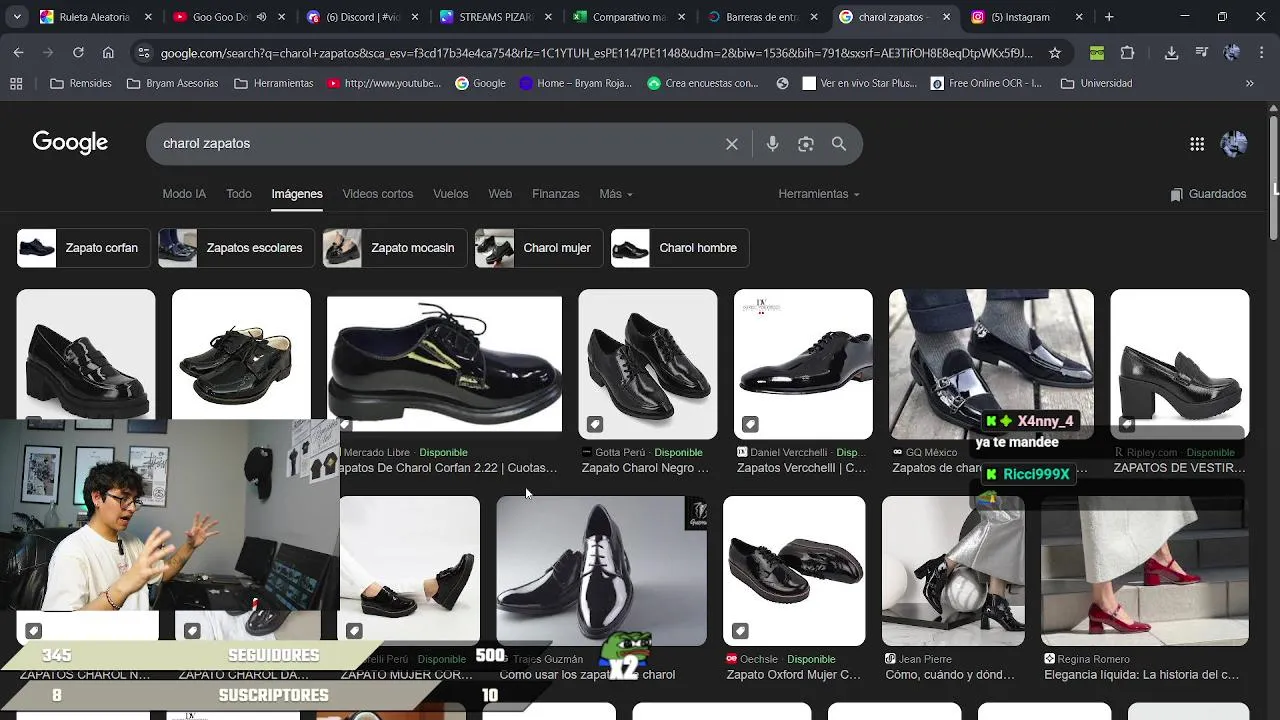
Task: Select Todo results filter
Action: coord(239,194)
